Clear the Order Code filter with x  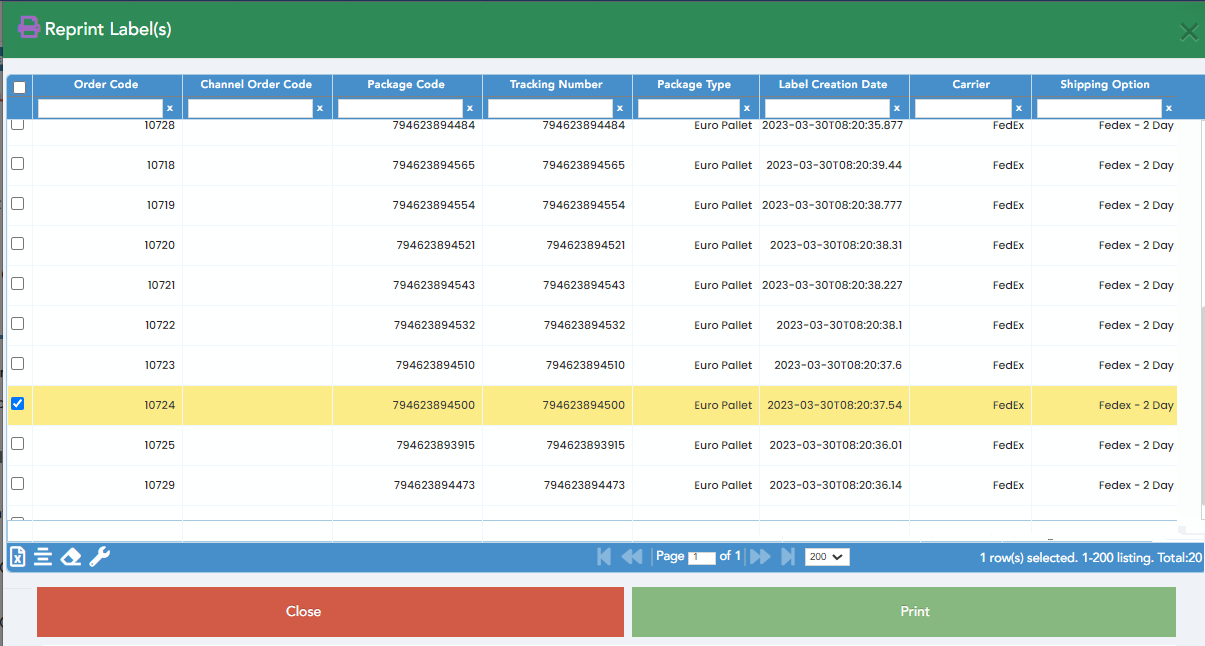170,108
